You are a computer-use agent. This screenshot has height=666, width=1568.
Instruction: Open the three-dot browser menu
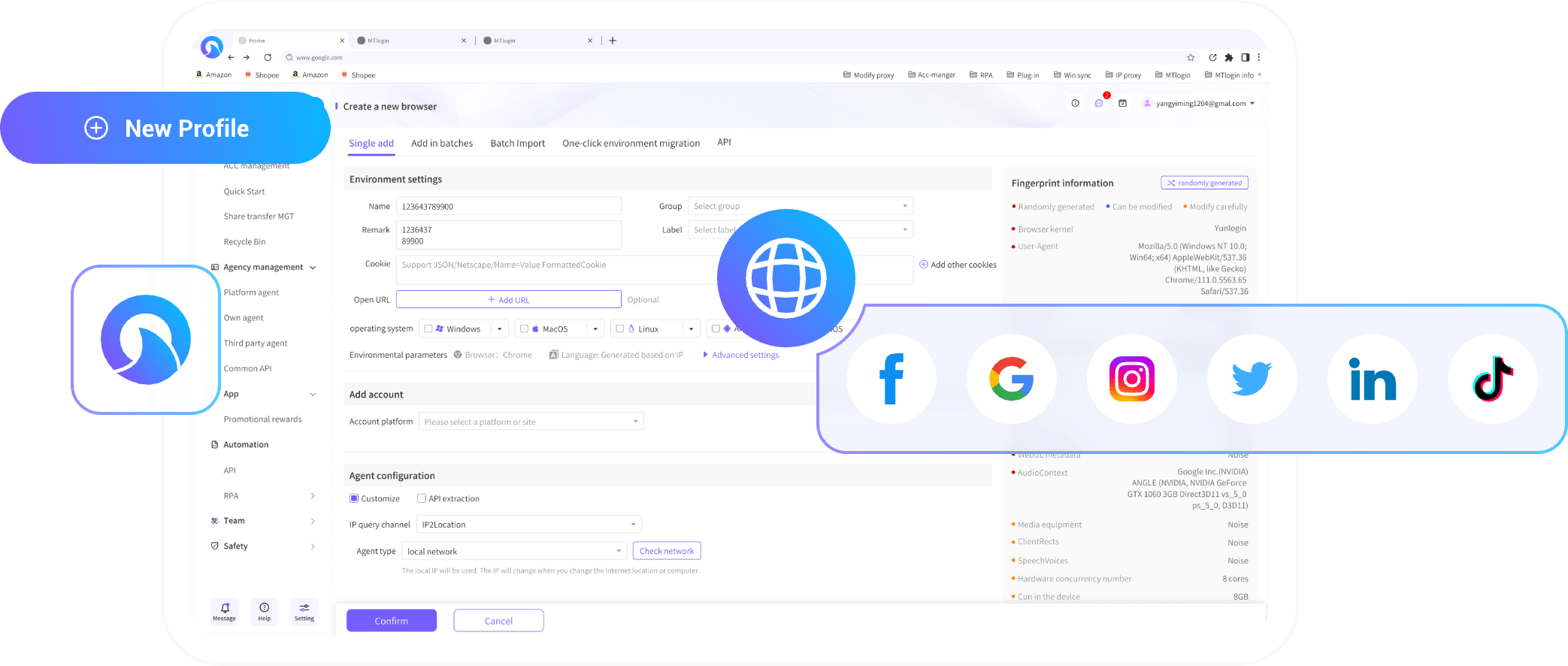coord(1258,57)
